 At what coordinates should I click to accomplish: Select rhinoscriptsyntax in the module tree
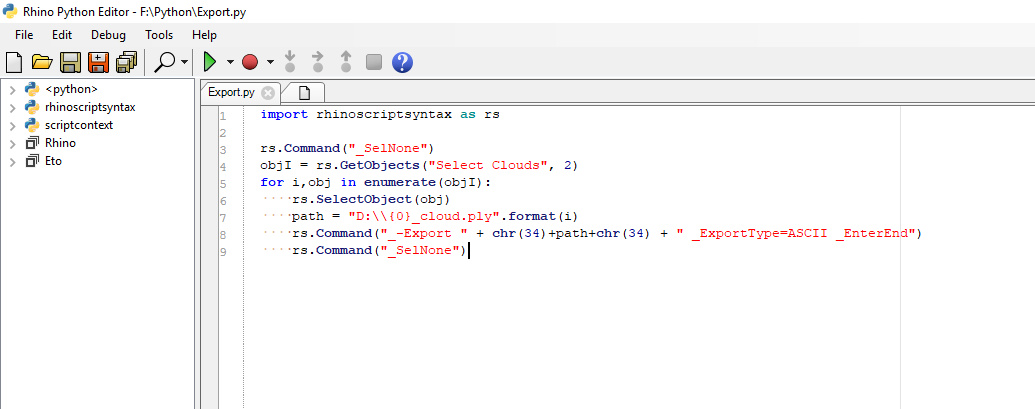tap(90, 107)
